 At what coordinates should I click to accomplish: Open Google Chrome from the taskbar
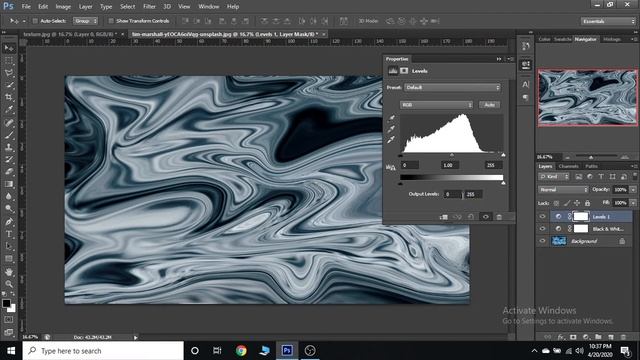tap(241, 351)
